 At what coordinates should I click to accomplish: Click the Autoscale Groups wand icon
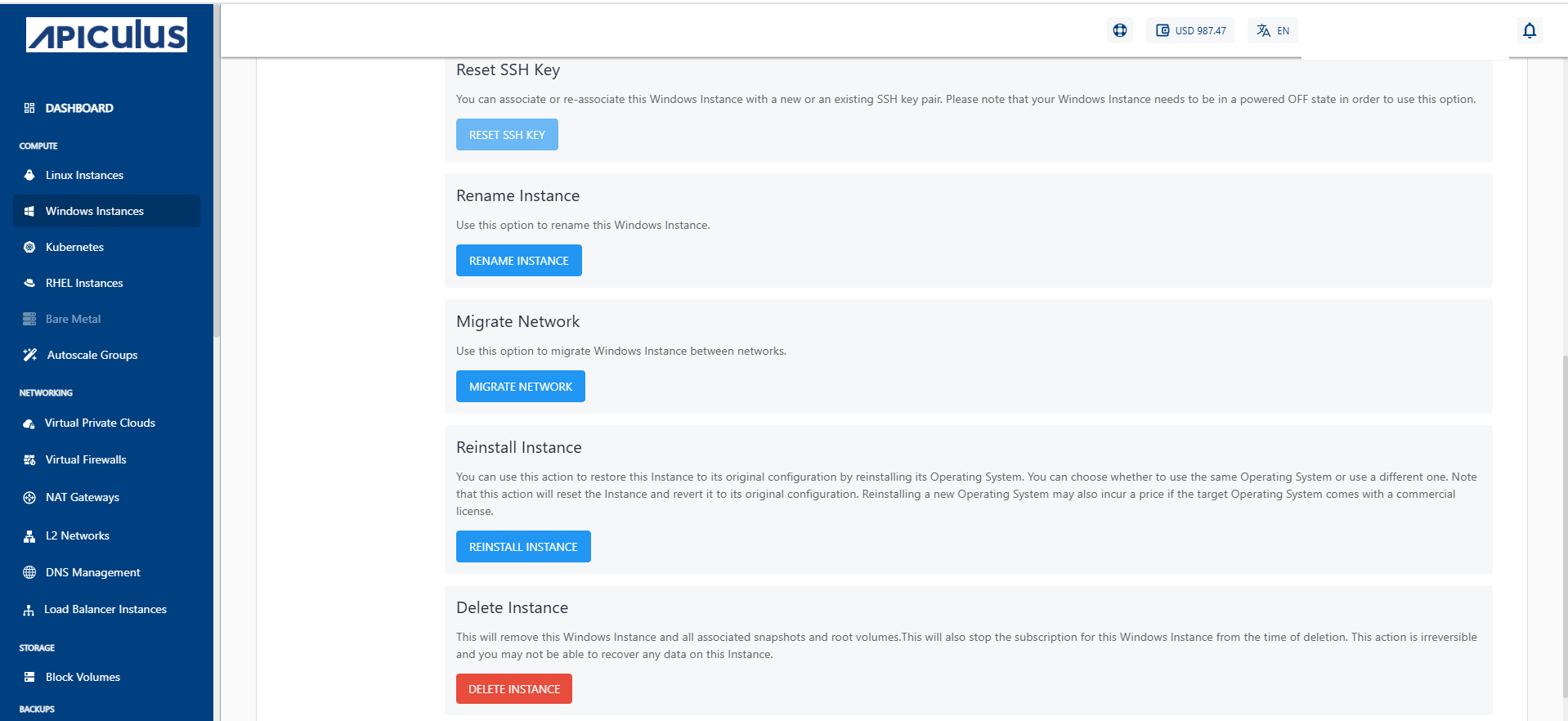pos(30,355)
